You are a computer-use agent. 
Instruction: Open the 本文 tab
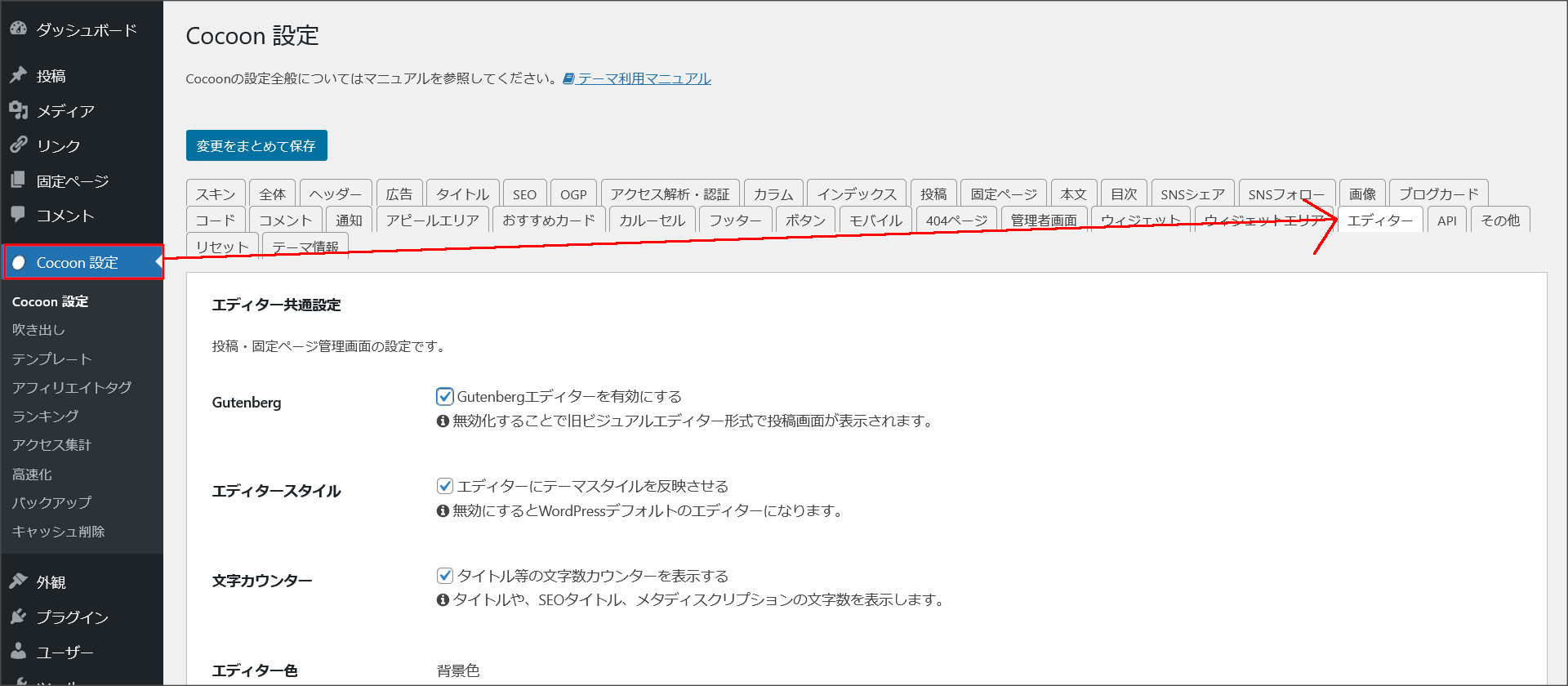(1073, 194)
